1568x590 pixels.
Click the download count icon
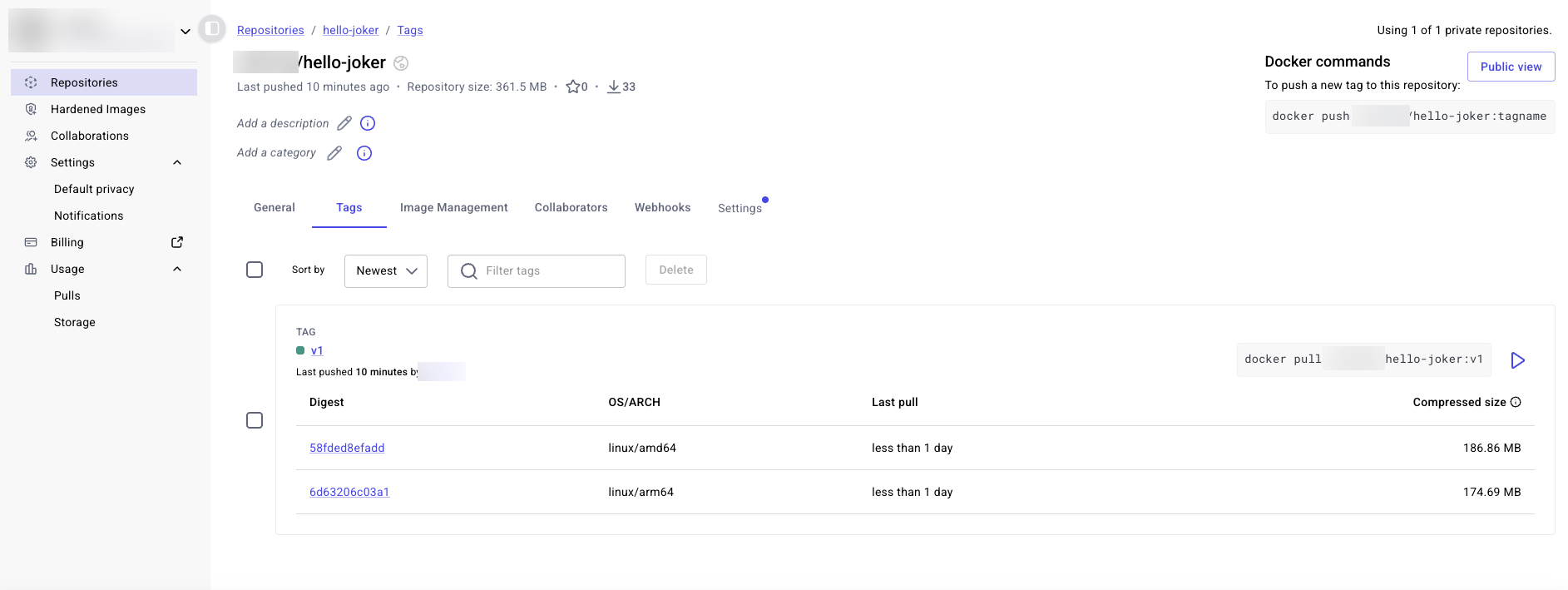click(614, 87)
